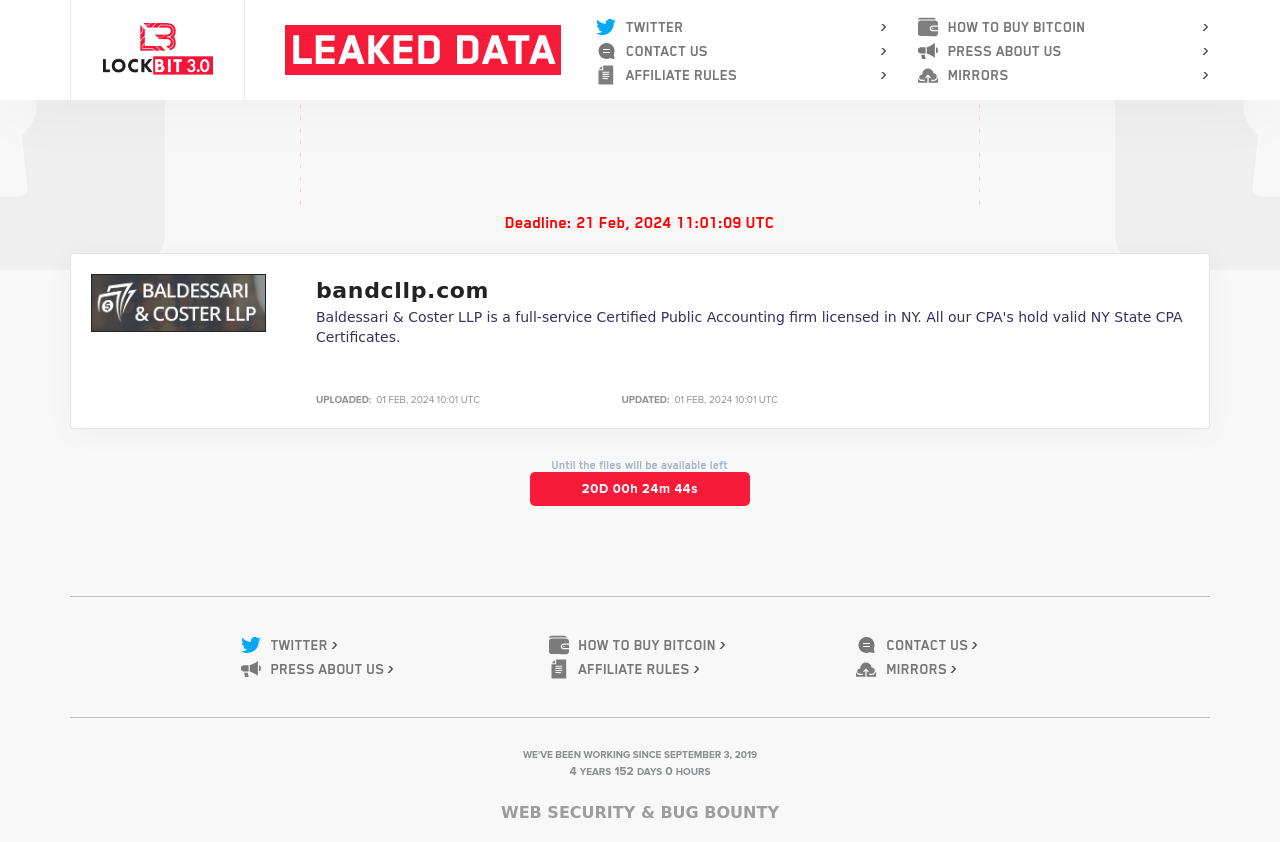This screenshot has height=842, width=1280.
Task: Click the Contact Us chat icon in header
Action: pyautogui.click(x=606, y=51)
